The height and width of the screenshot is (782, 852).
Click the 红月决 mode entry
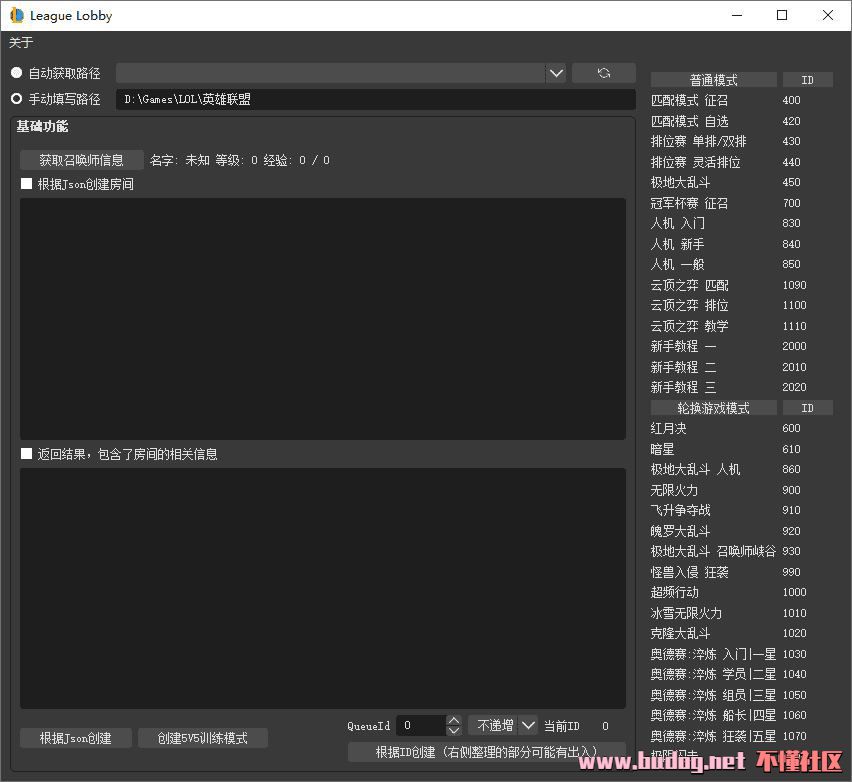[668, 428]
